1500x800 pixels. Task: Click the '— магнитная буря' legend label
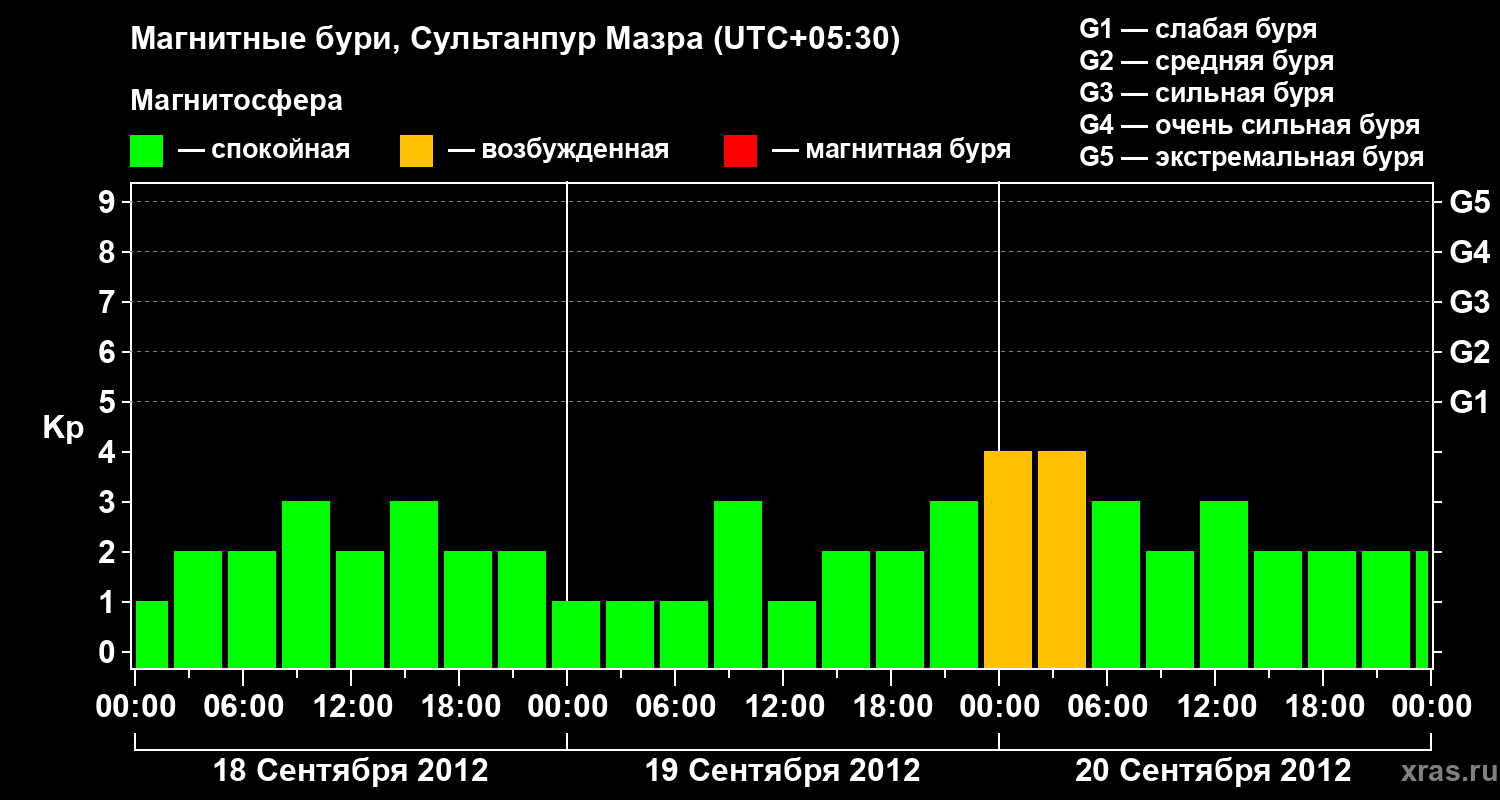pos(891,151)
